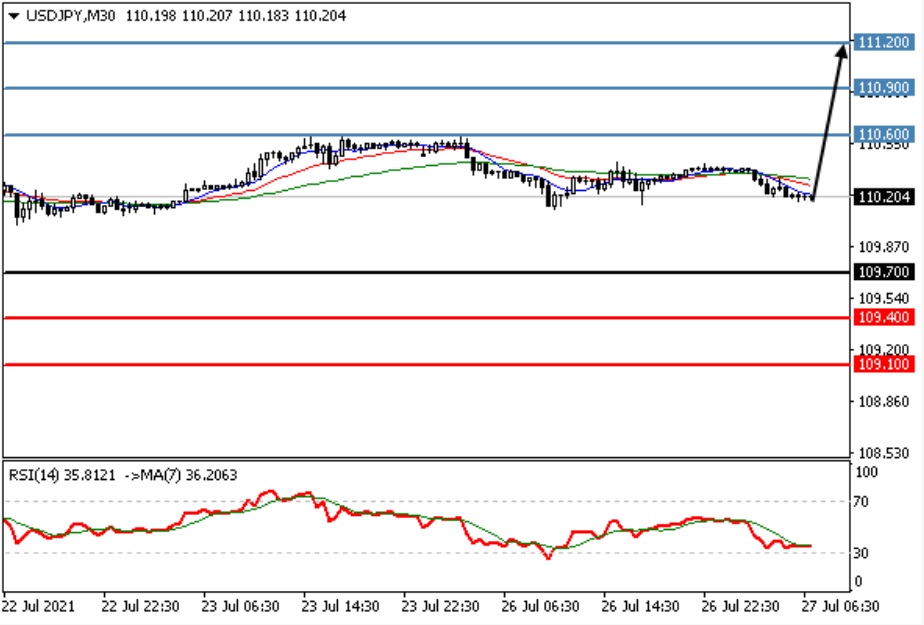Select the 111.200 resistance level label

pos(883,42)
